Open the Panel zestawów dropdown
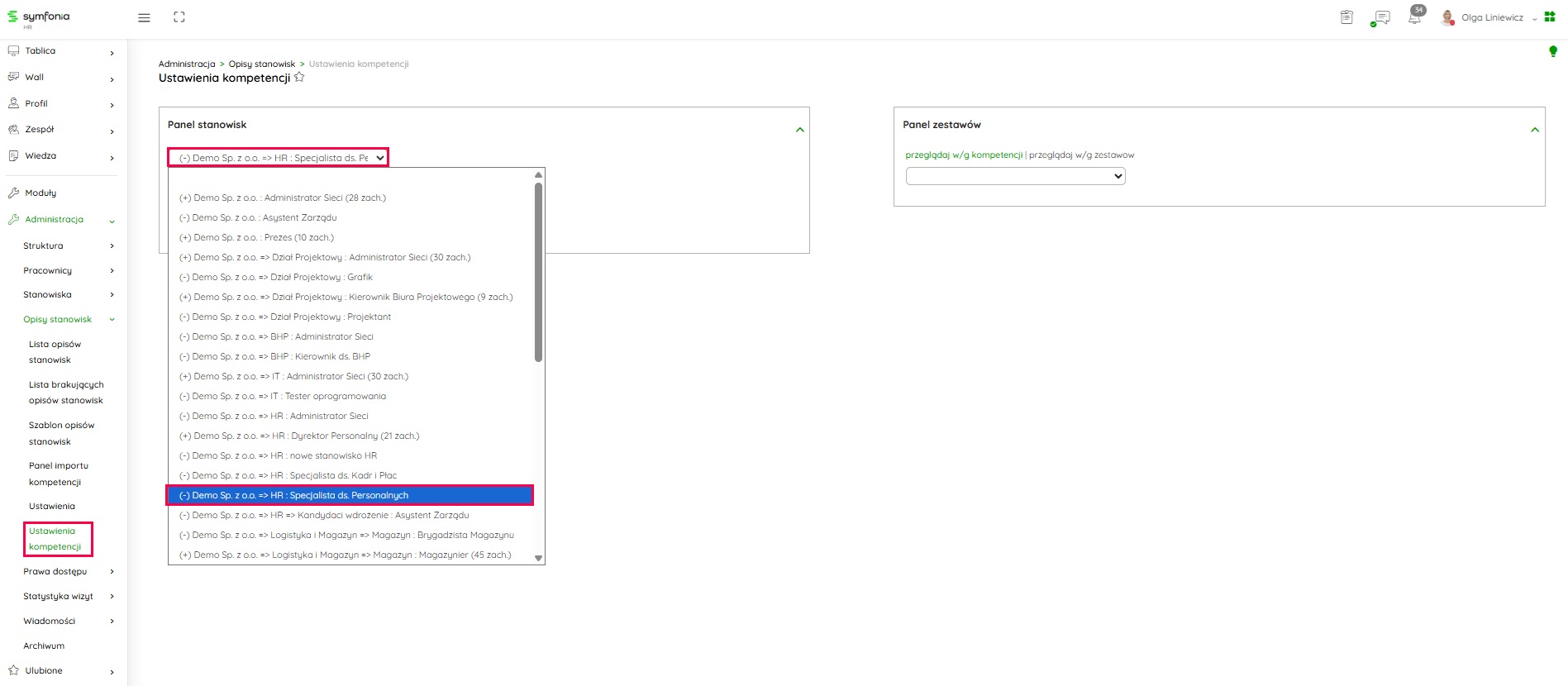The image size is (1568, 686). coord(1015,176)
